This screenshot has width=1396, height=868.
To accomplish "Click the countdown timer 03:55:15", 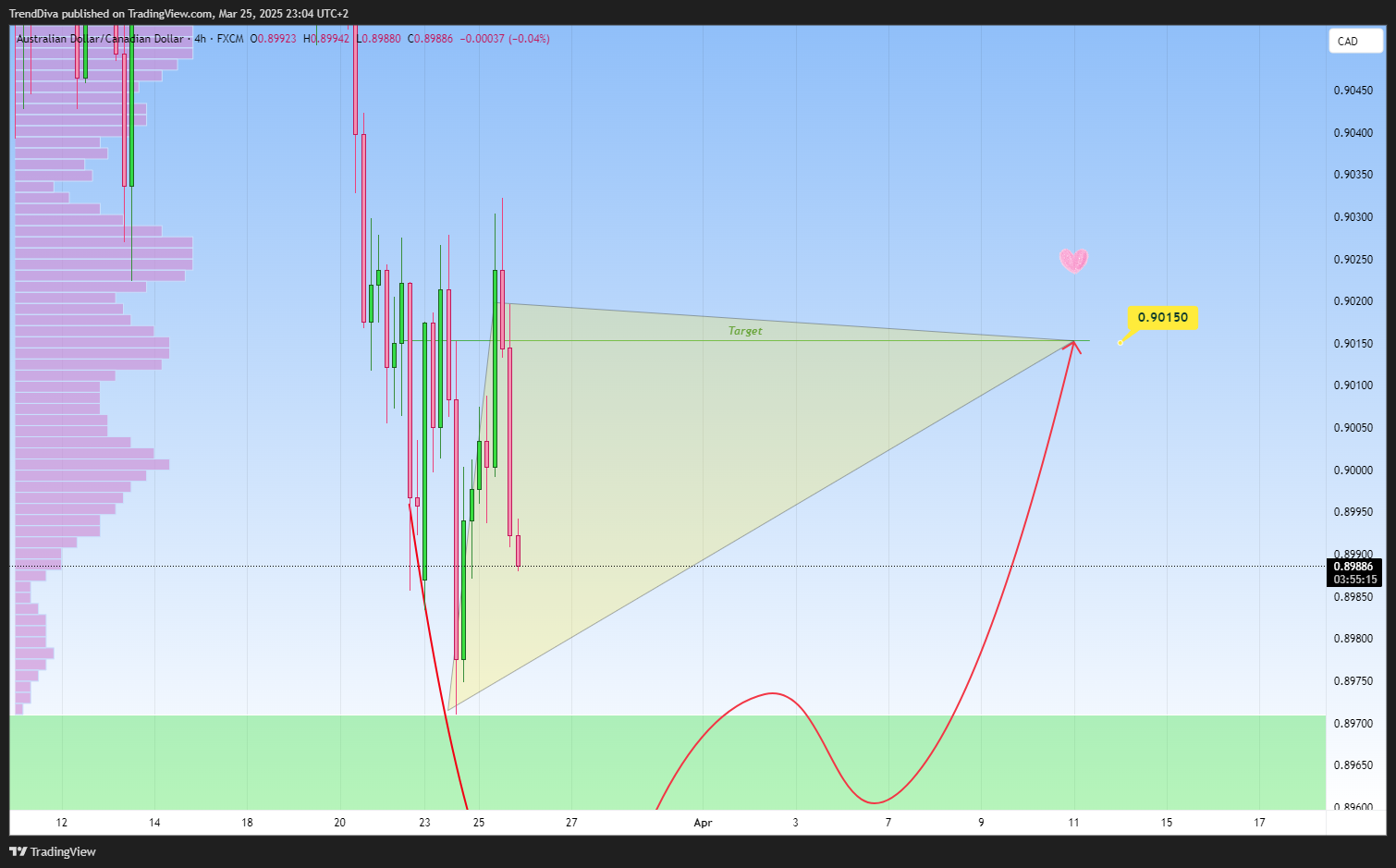I will pos(1354,580).
